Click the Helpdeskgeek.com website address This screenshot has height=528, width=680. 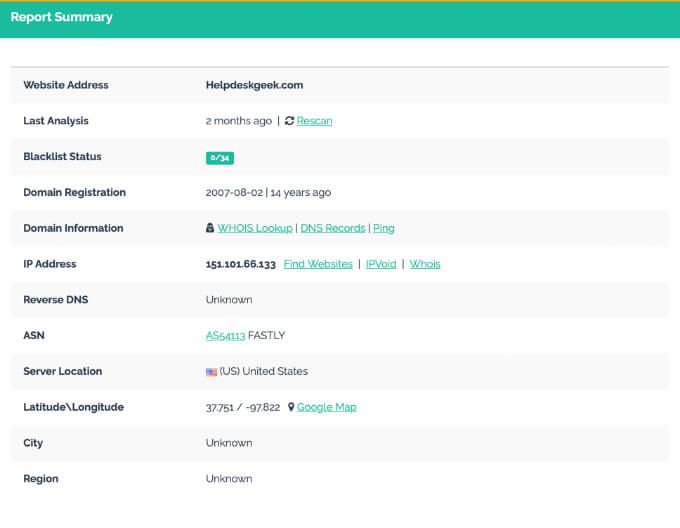pos(255,85)
